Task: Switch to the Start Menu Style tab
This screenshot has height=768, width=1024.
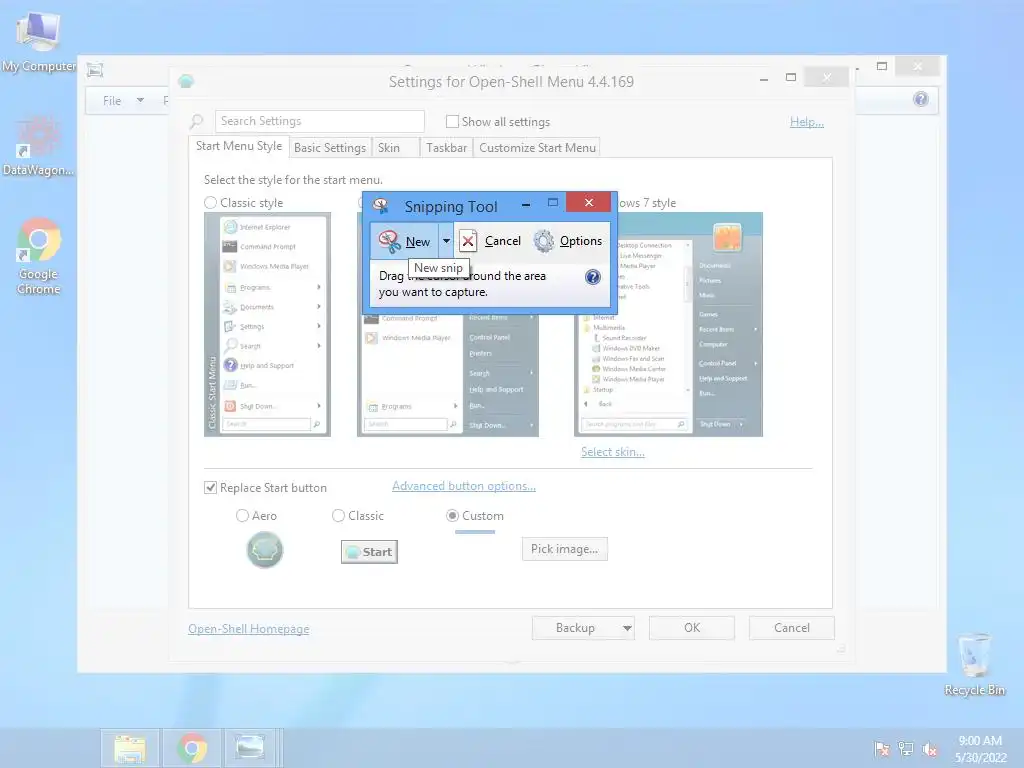Action: tap(239, 146)
